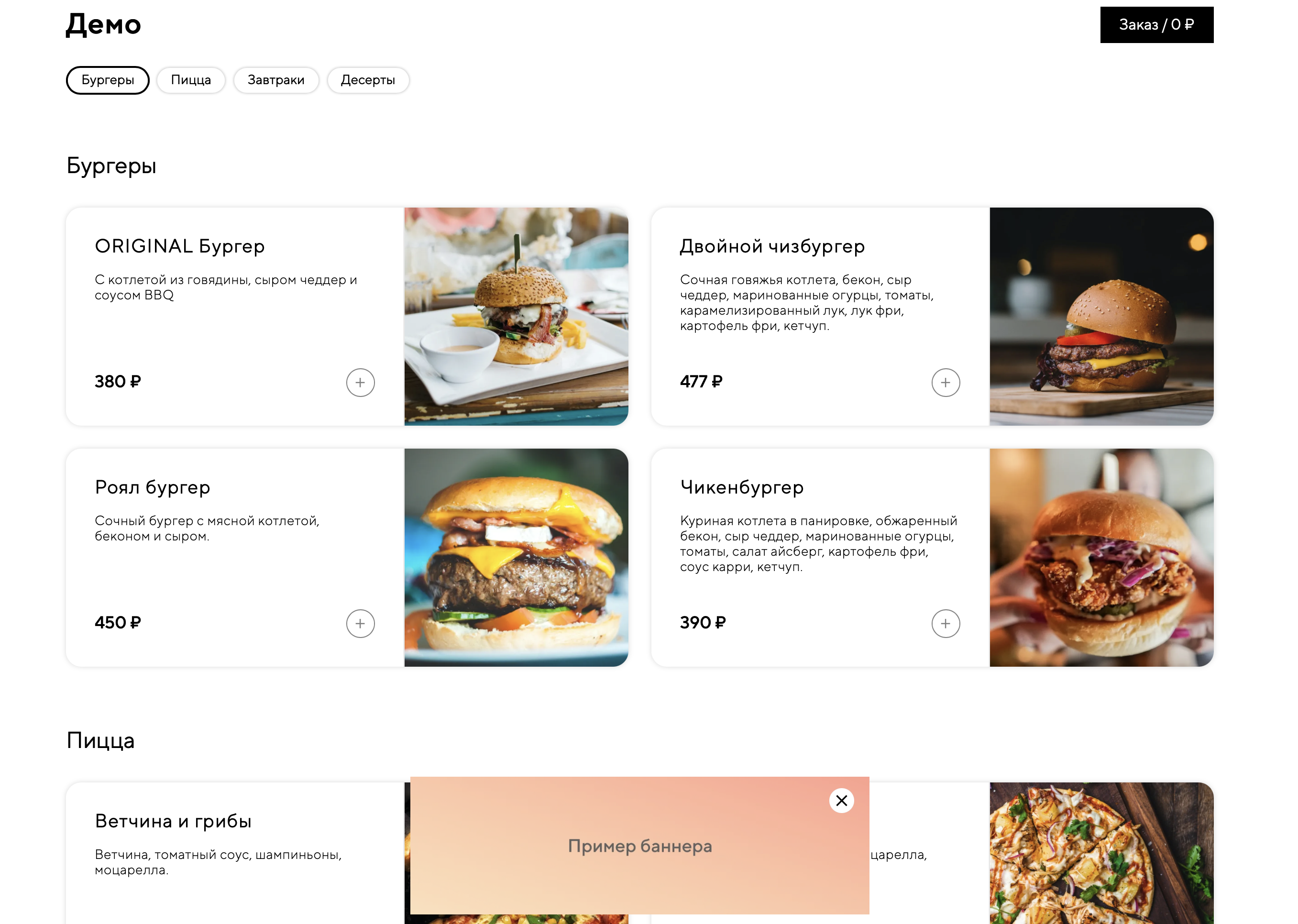Open the Двойной чизбургер title
1298x924 pixels.
tap(772, 246)
